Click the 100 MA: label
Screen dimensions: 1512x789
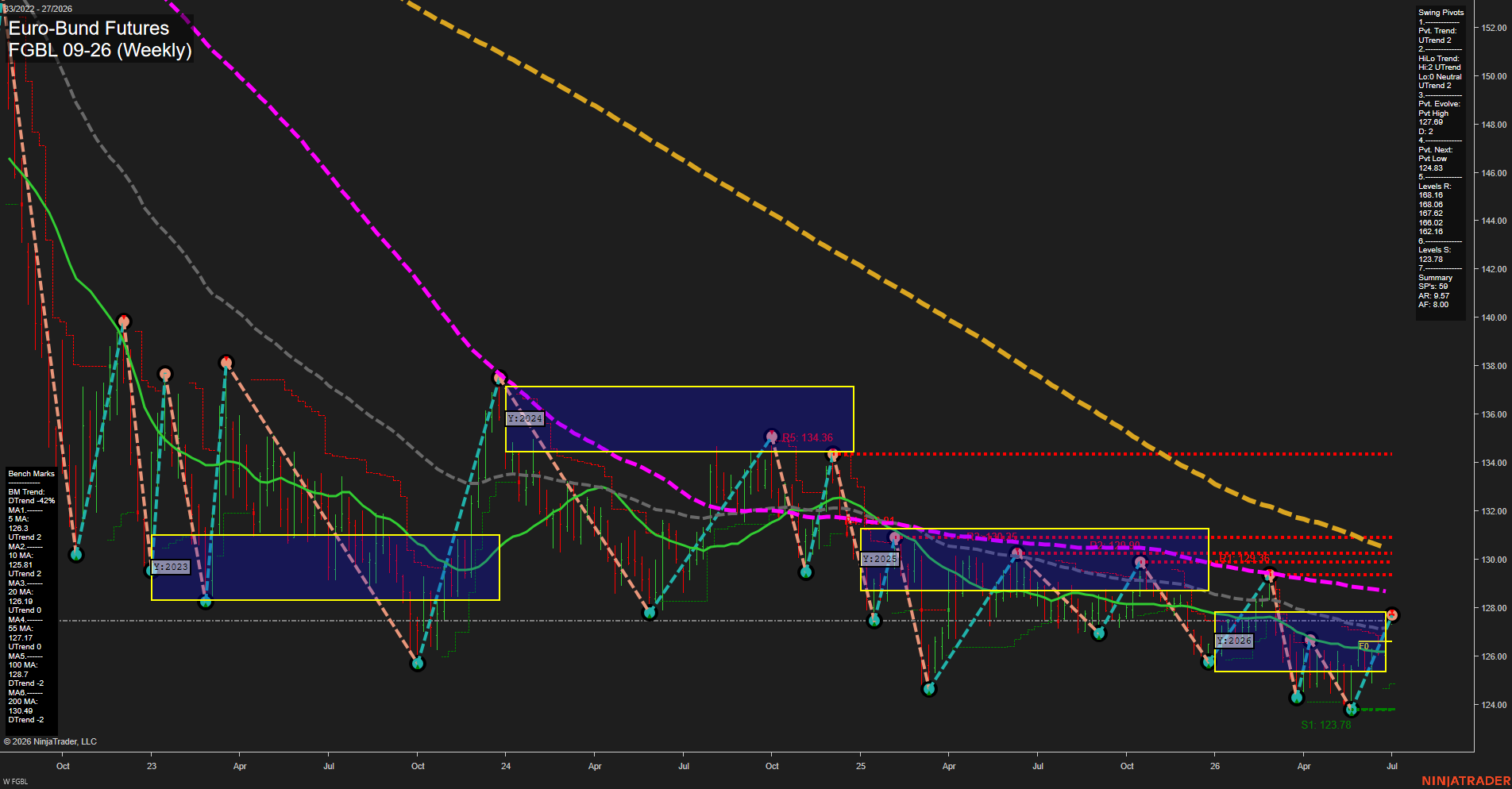tap(22, 665)
